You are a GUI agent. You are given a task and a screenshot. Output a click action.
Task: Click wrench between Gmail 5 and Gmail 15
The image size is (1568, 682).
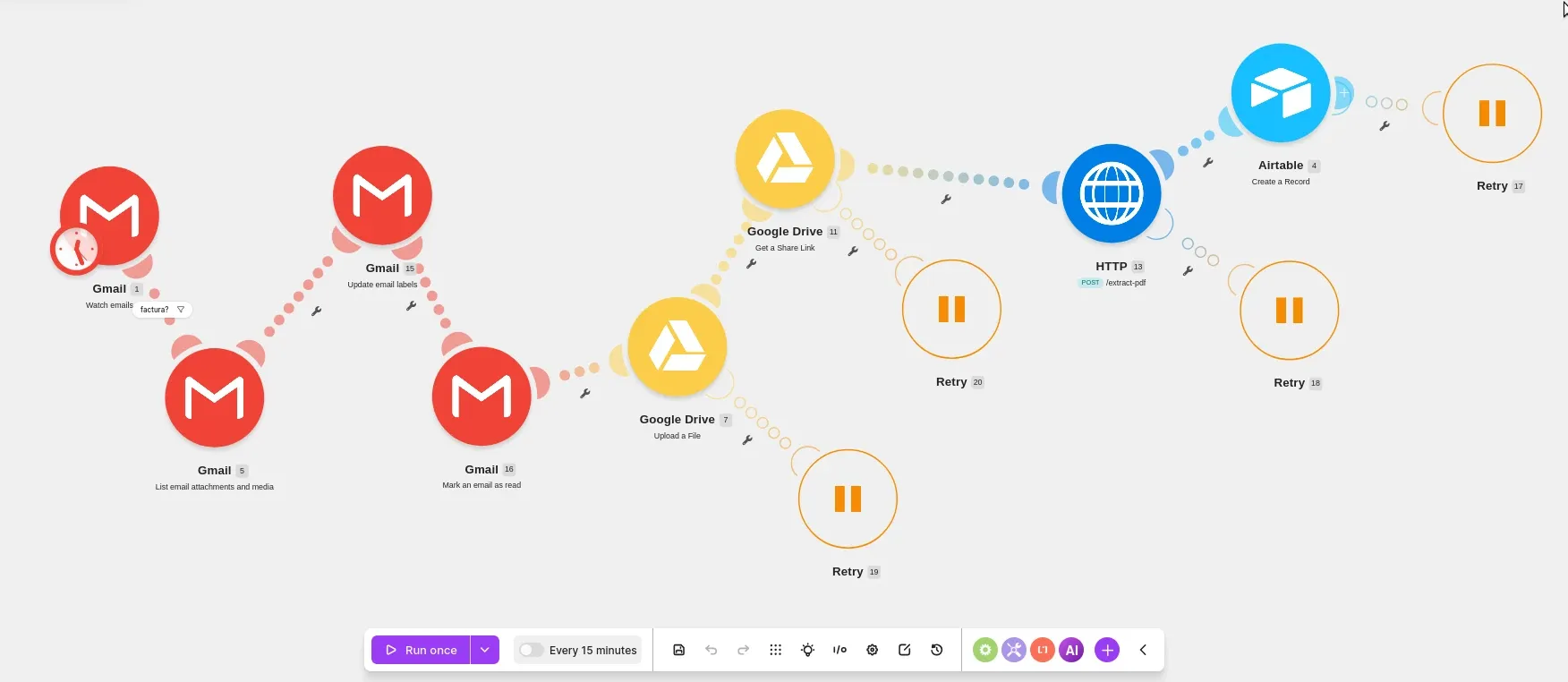(x=316, y=311)
